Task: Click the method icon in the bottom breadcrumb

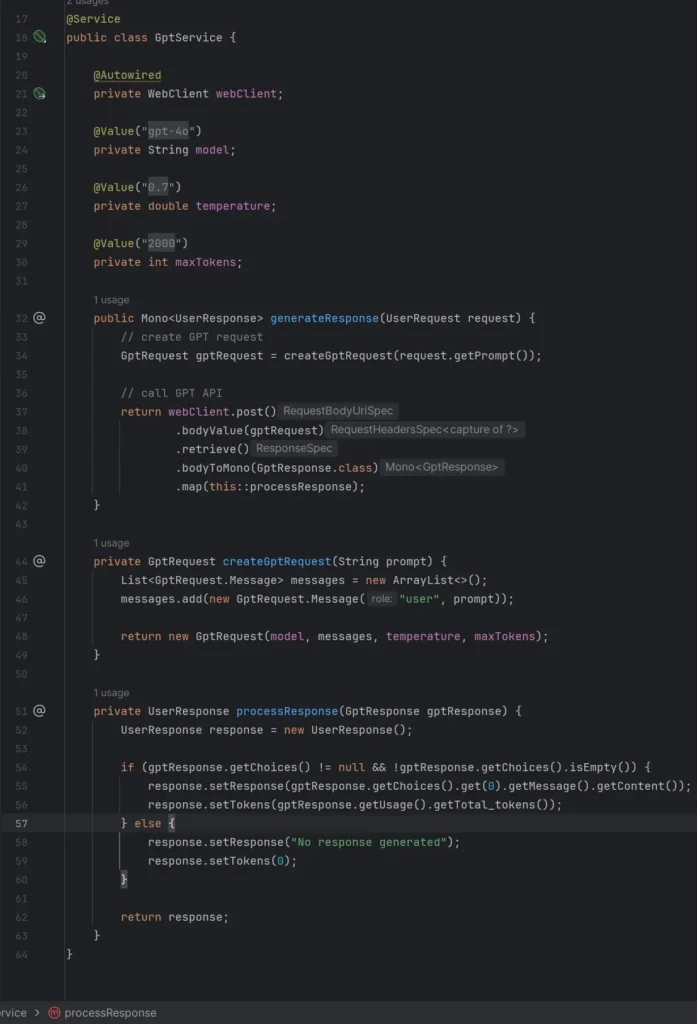Action: [54, 1012]
